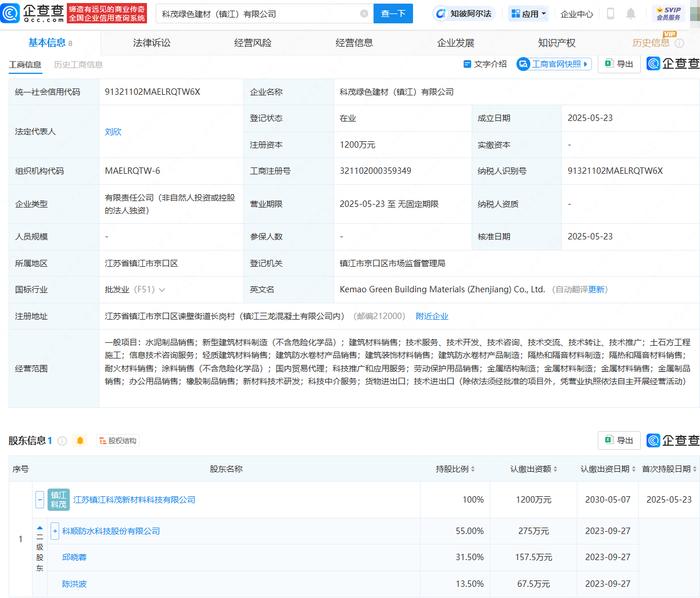Open 科顺防水科技股份有限公司 company page
700x598 pixels.
(x=111, y=531)
